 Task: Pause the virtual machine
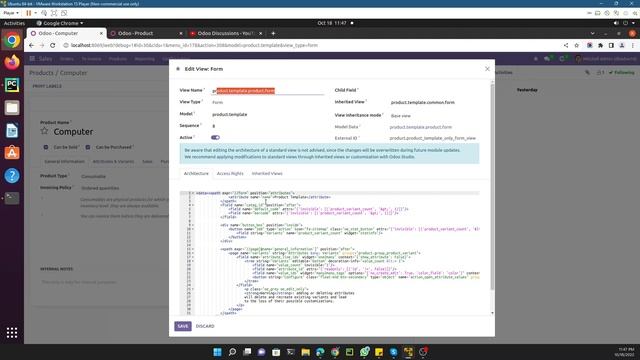click(x=29, y=13)
